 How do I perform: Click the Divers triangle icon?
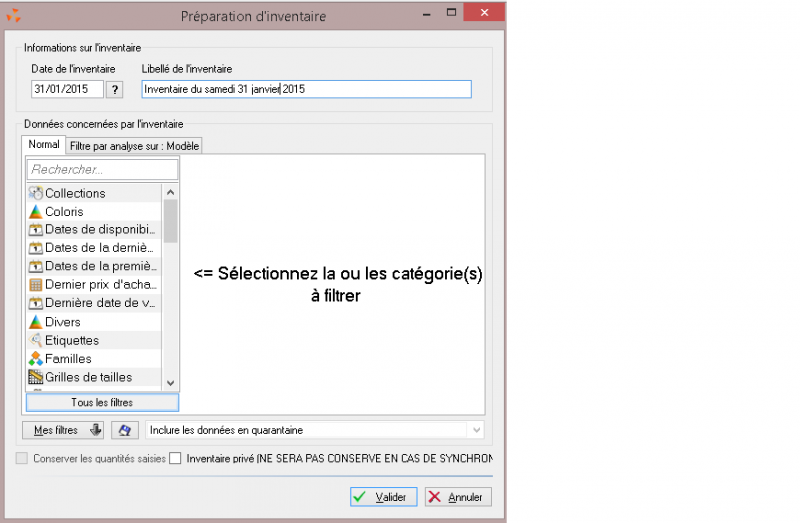point(35,321)
